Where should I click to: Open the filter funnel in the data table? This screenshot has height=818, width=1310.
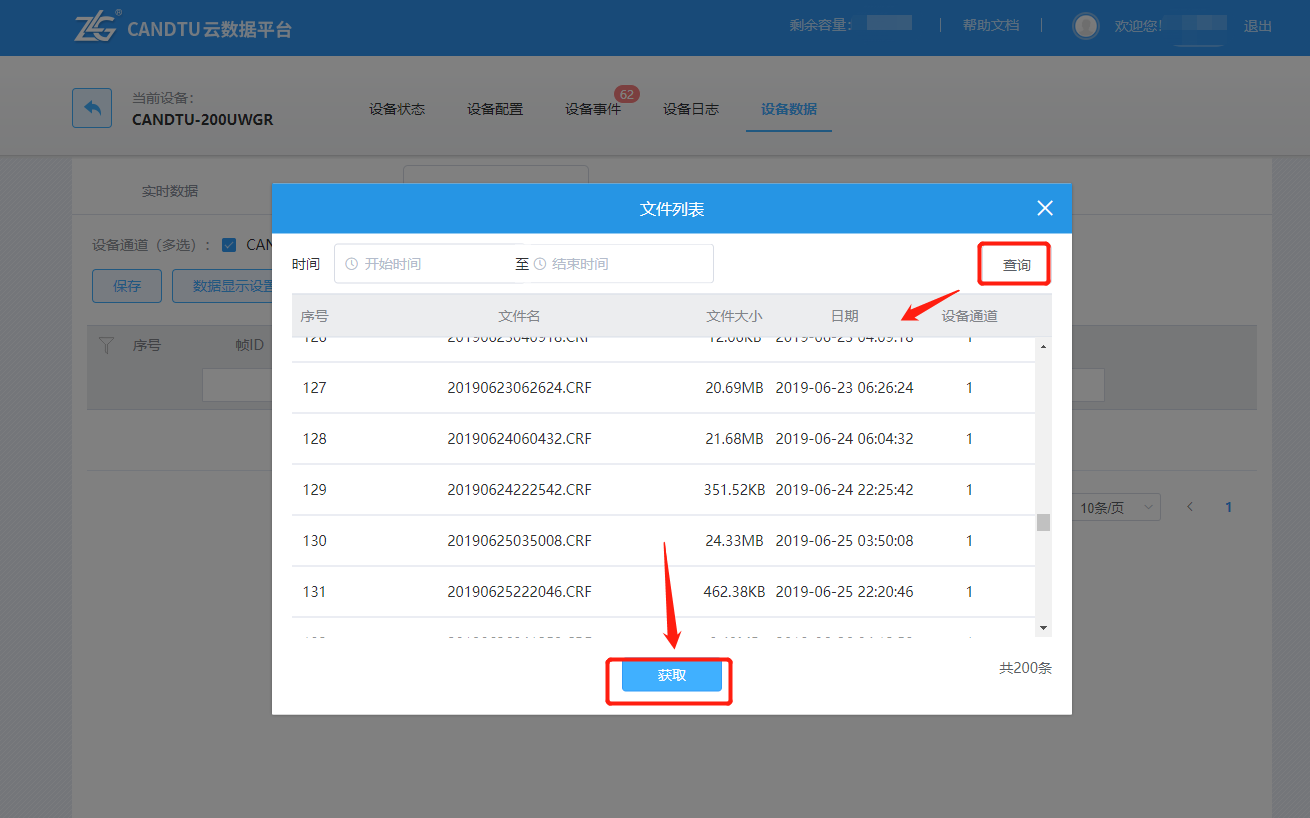coord(106,344)
